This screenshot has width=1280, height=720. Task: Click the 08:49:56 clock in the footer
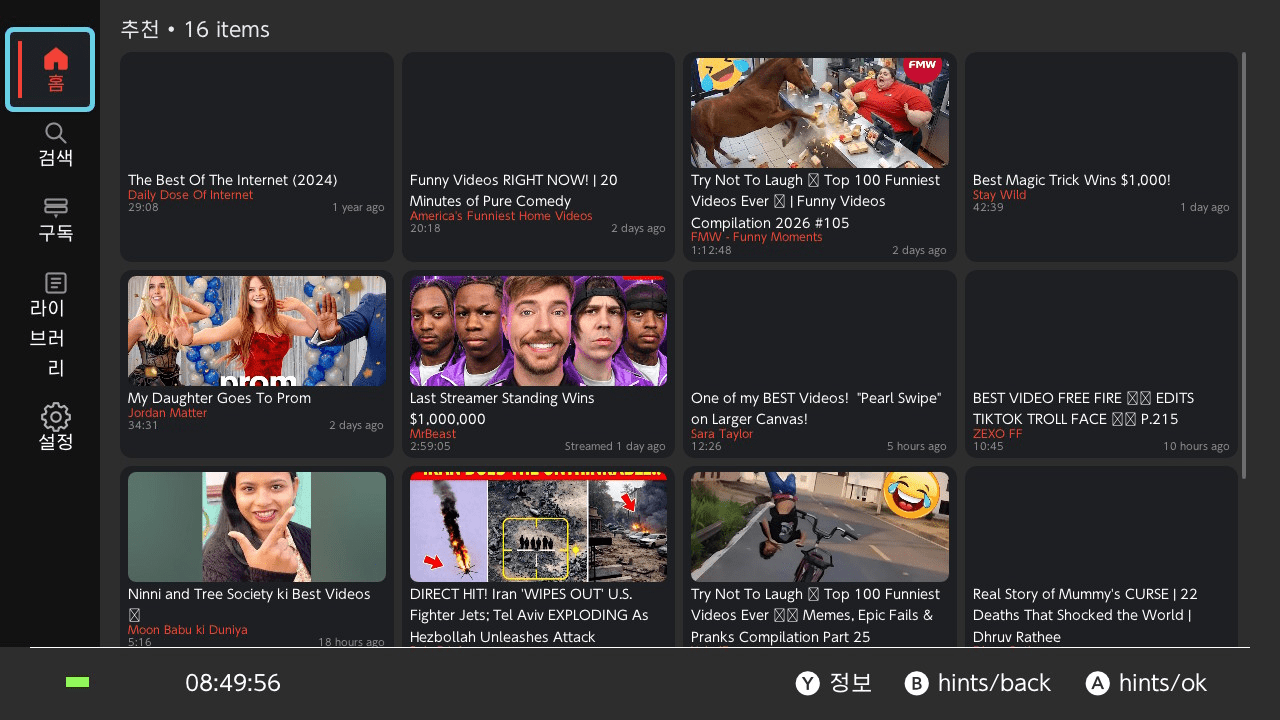pyautogui.click(x=233, y=683)
